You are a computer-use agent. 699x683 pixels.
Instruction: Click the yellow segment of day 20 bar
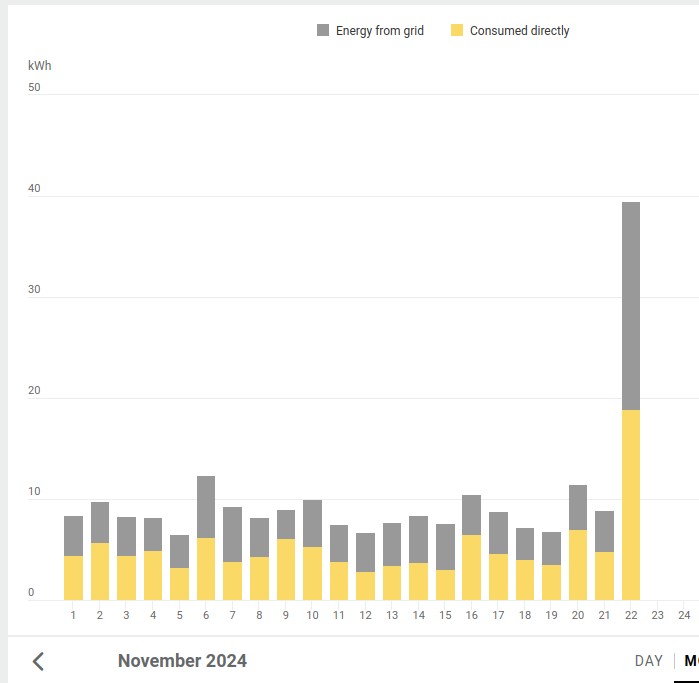pyautogui.click(x=578, y=564)
